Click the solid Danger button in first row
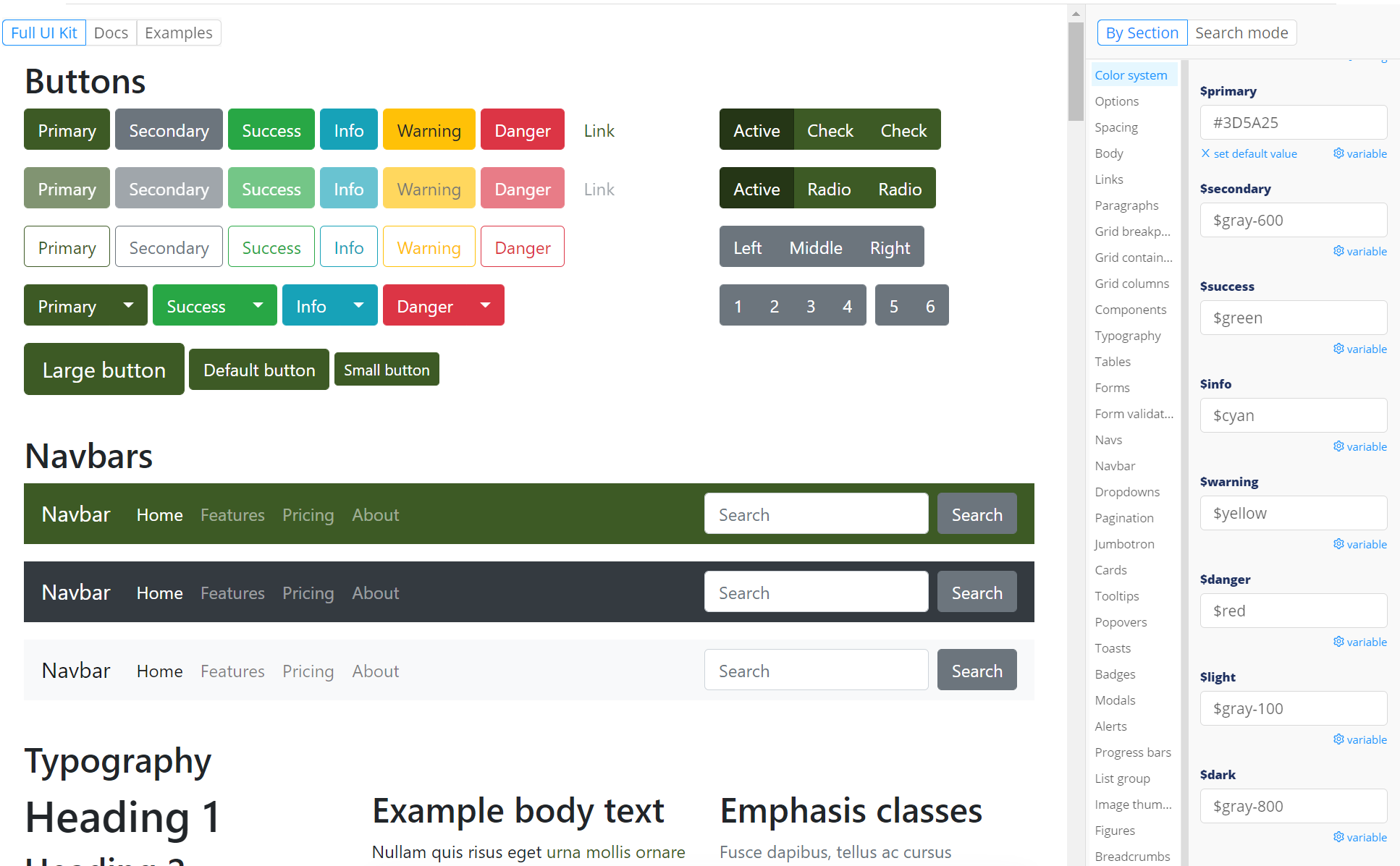The image size is (1400, 866). pos(523,130)
